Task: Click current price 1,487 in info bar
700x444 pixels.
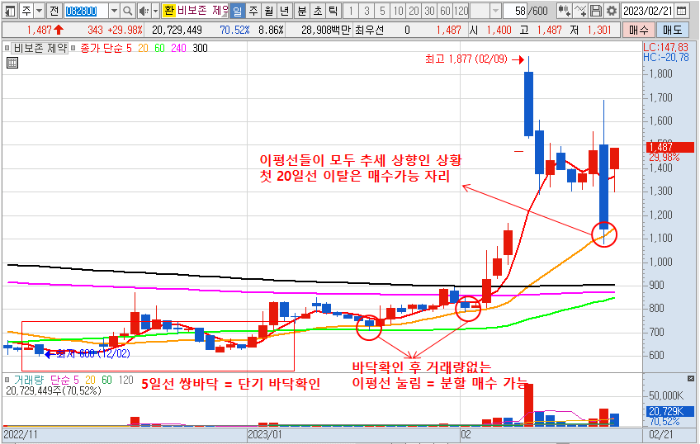Action: [39, 30]
